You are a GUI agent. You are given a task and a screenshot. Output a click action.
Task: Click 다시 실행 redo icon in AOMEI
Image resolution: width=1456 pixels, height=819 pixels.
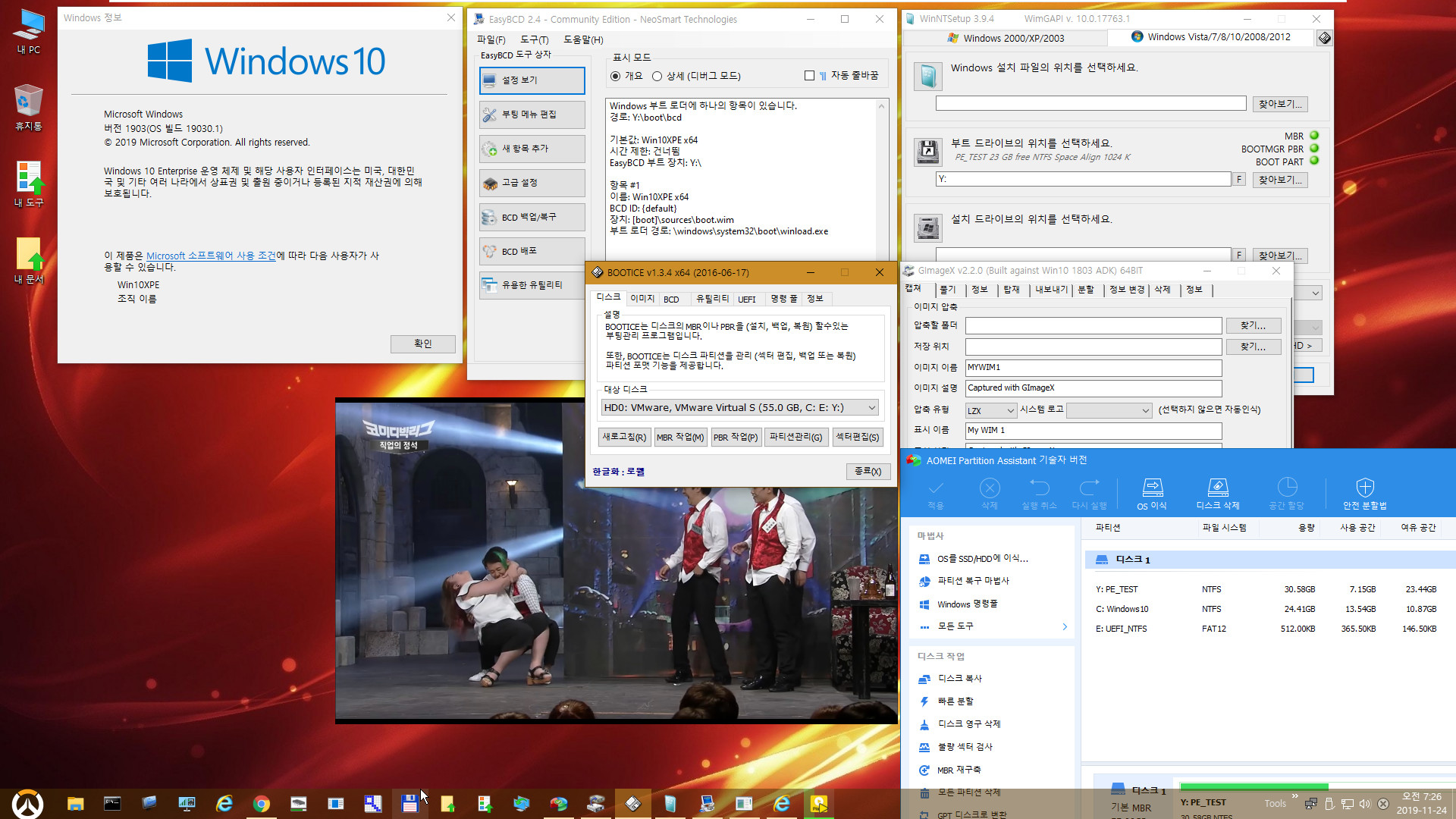pyautogui.click(x=1089, y=494)
